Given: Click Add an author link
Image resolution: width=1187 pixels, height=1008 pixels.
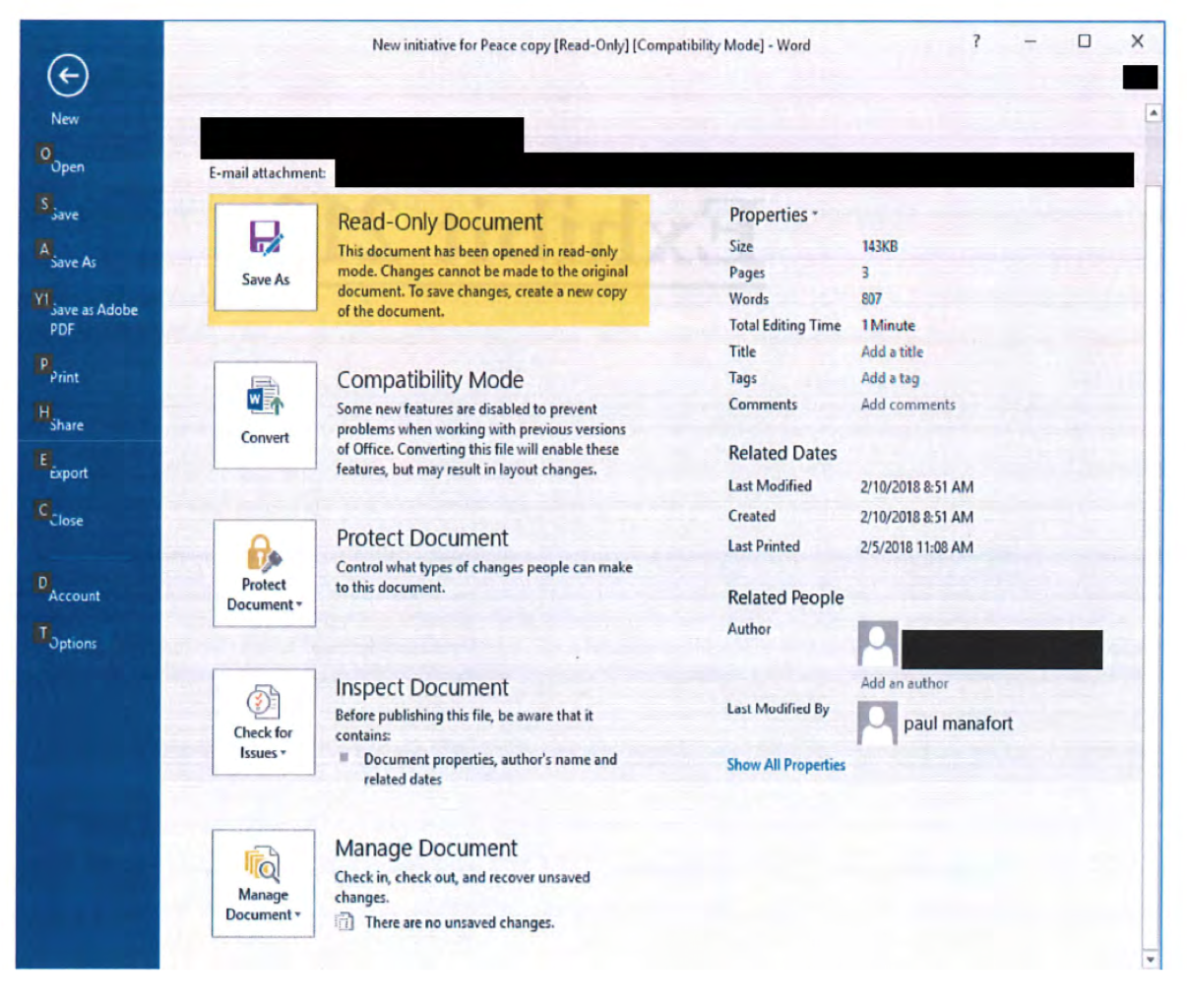Looking at the screenshot, I should [905, 683].
